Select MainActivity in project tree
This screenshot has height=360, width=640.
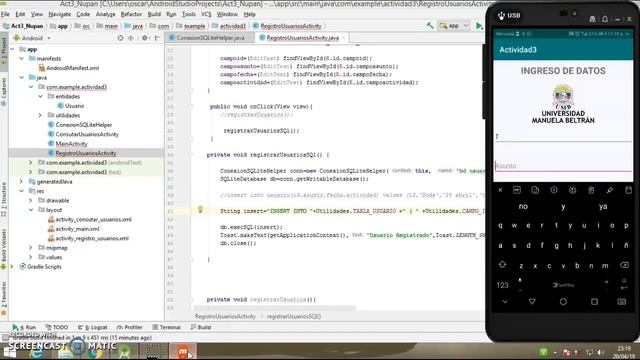tap(71, 144)
